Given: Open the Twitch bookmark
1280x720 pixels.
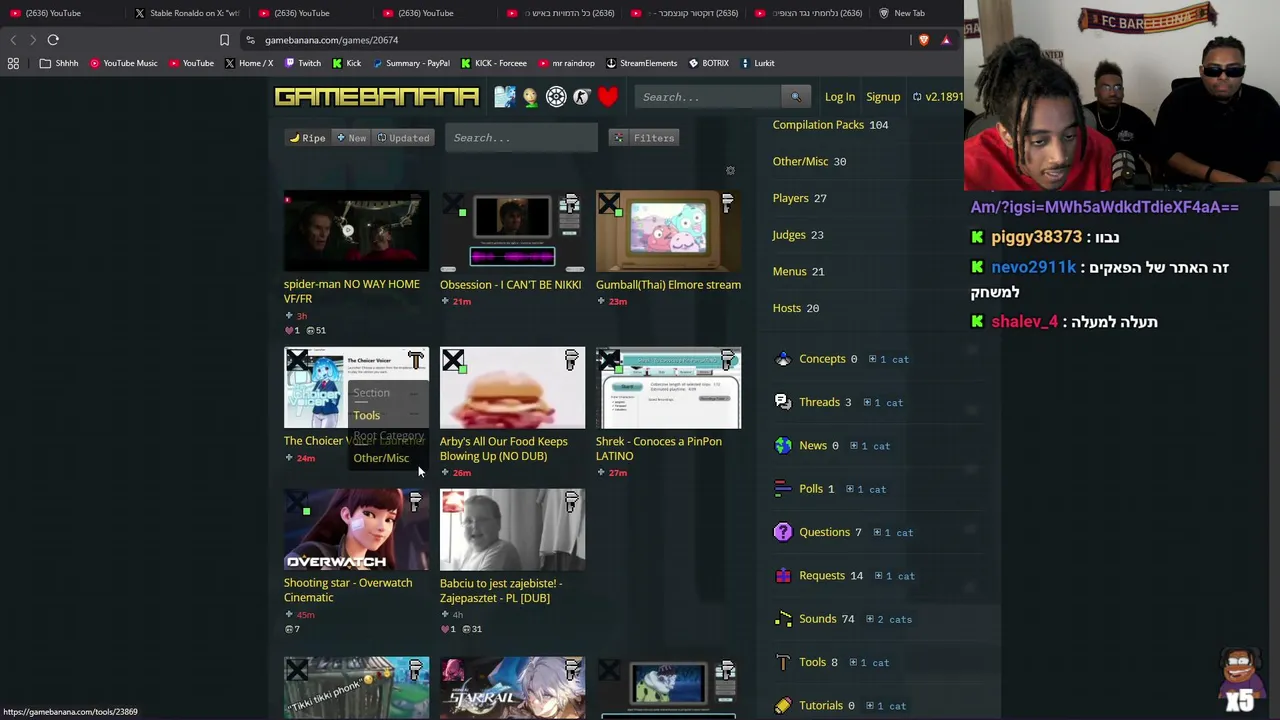Looking at the screenshot, I should 303,63.
